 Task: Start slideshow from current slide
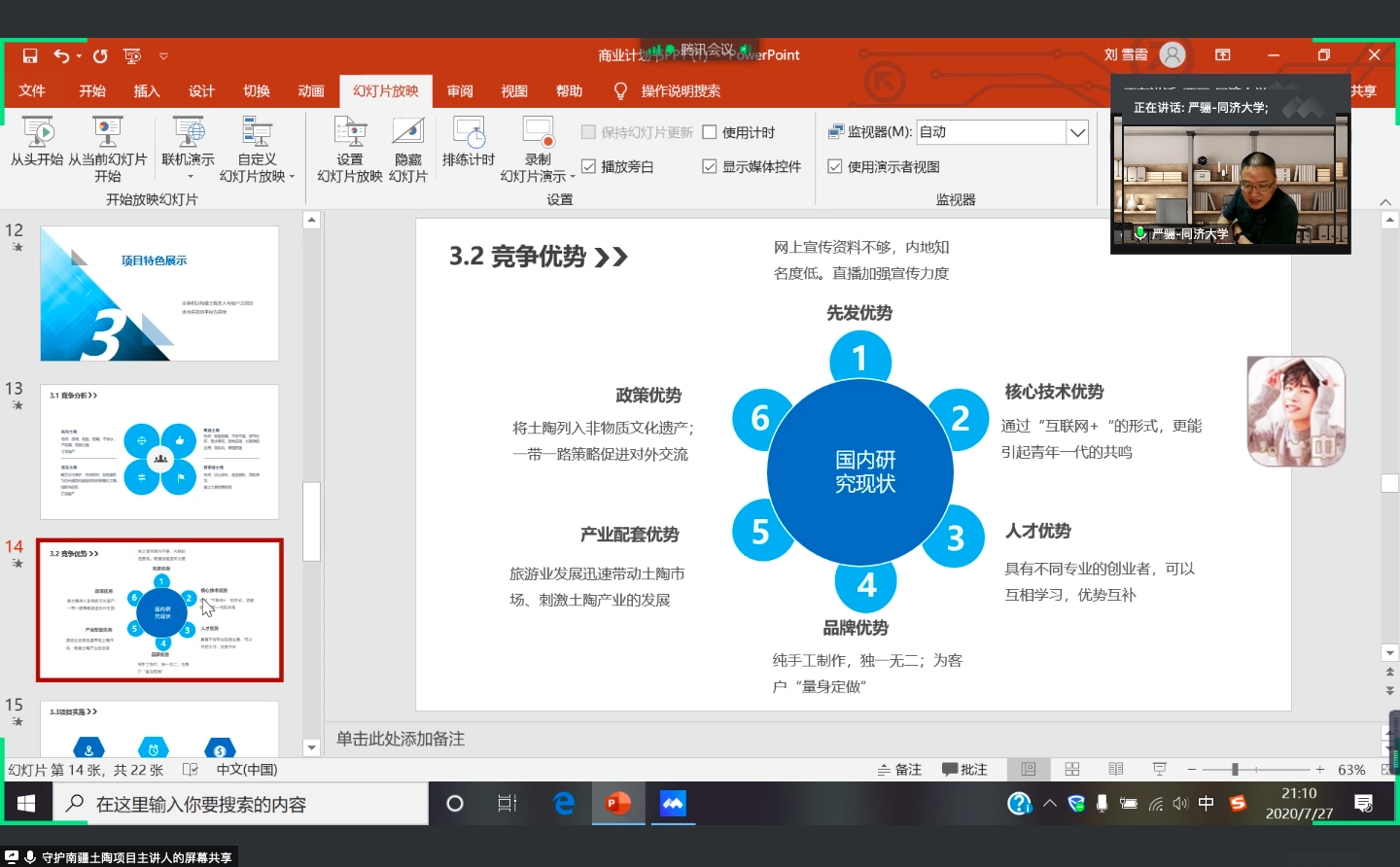[x=107, y=133]
